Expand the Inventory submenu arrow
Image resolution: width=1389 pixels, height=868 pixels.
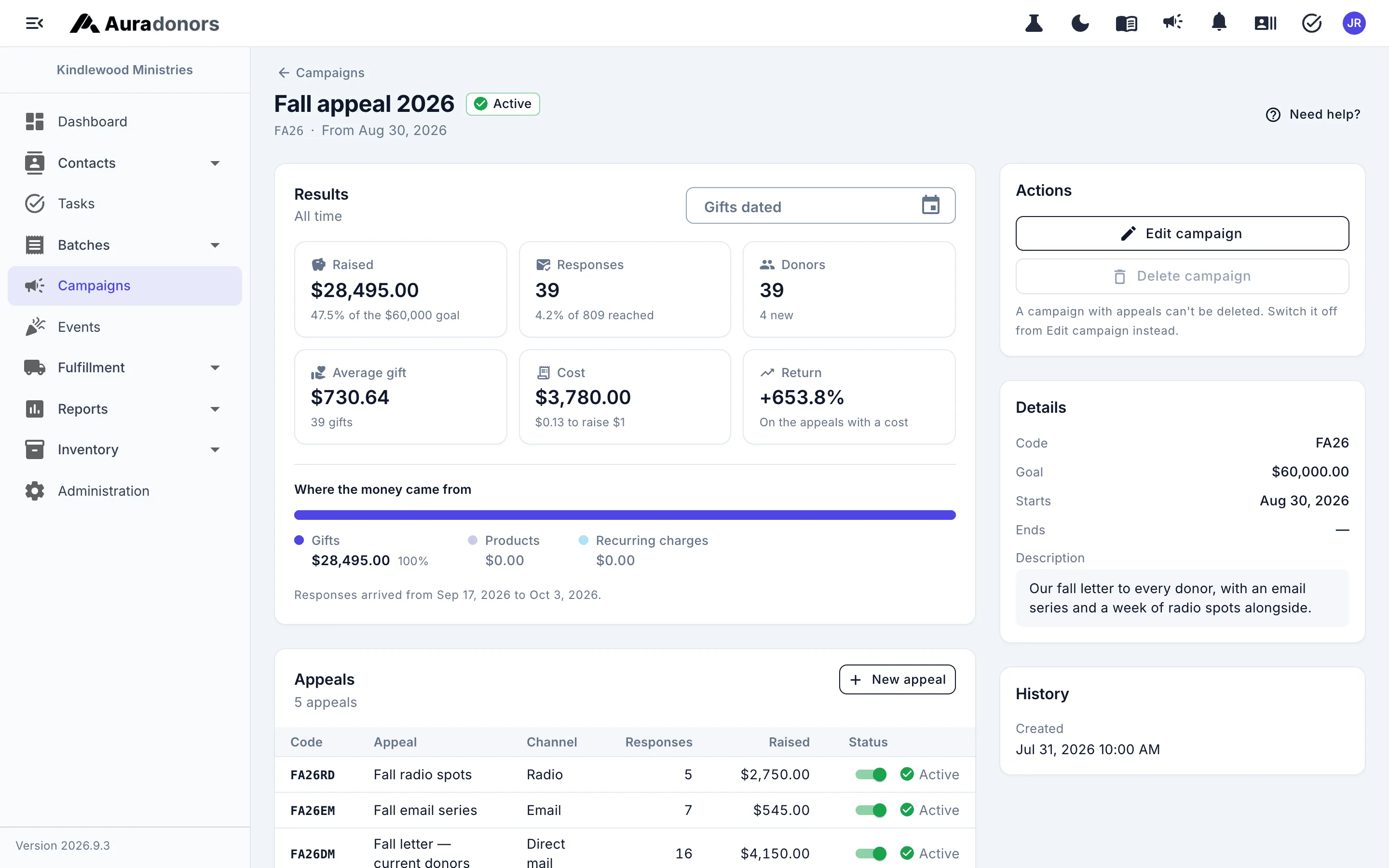(215, 450)
